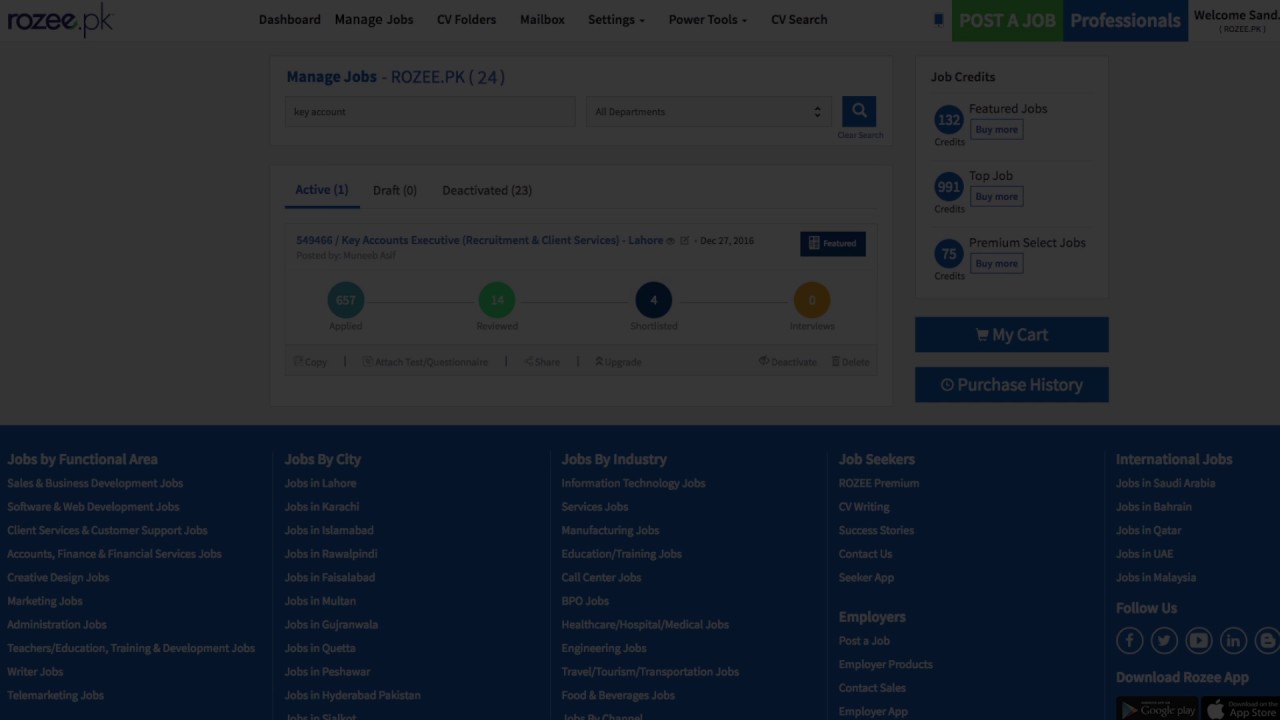
Task: Open the Welcome Sand. account menu
Action: point(1236,20)
